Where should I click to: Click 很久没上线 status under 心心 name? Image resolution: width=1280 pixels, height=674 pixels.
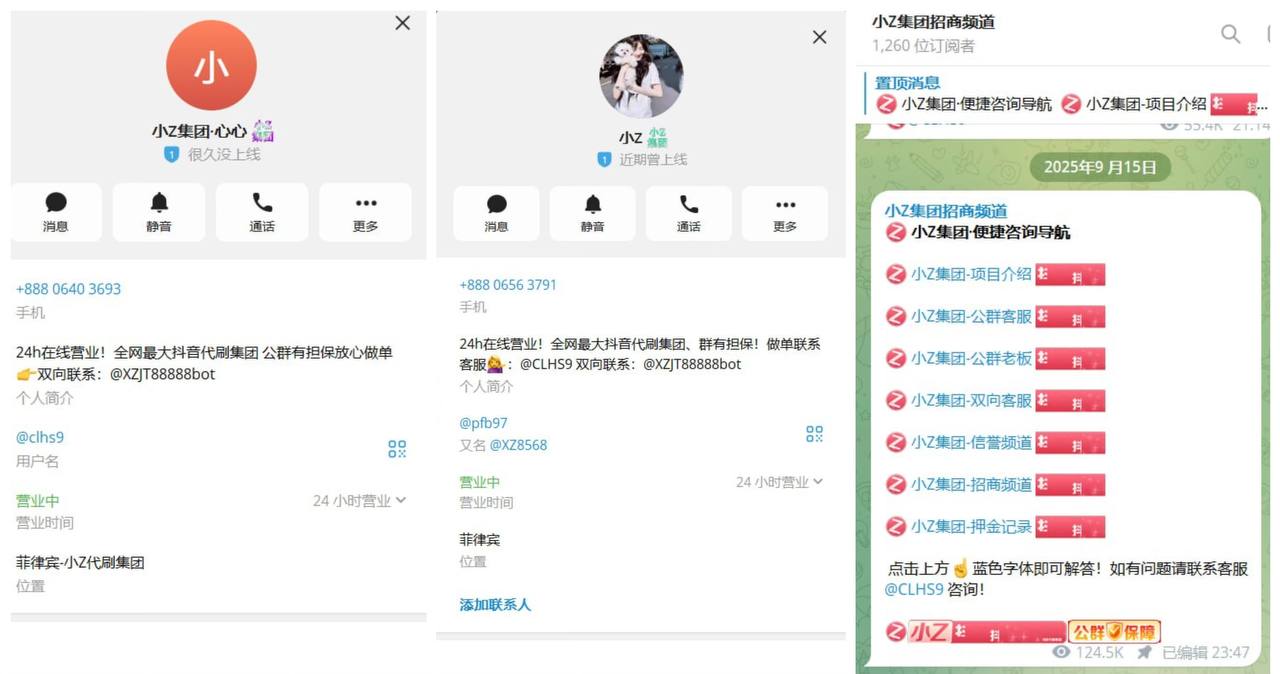pos(224,154)
